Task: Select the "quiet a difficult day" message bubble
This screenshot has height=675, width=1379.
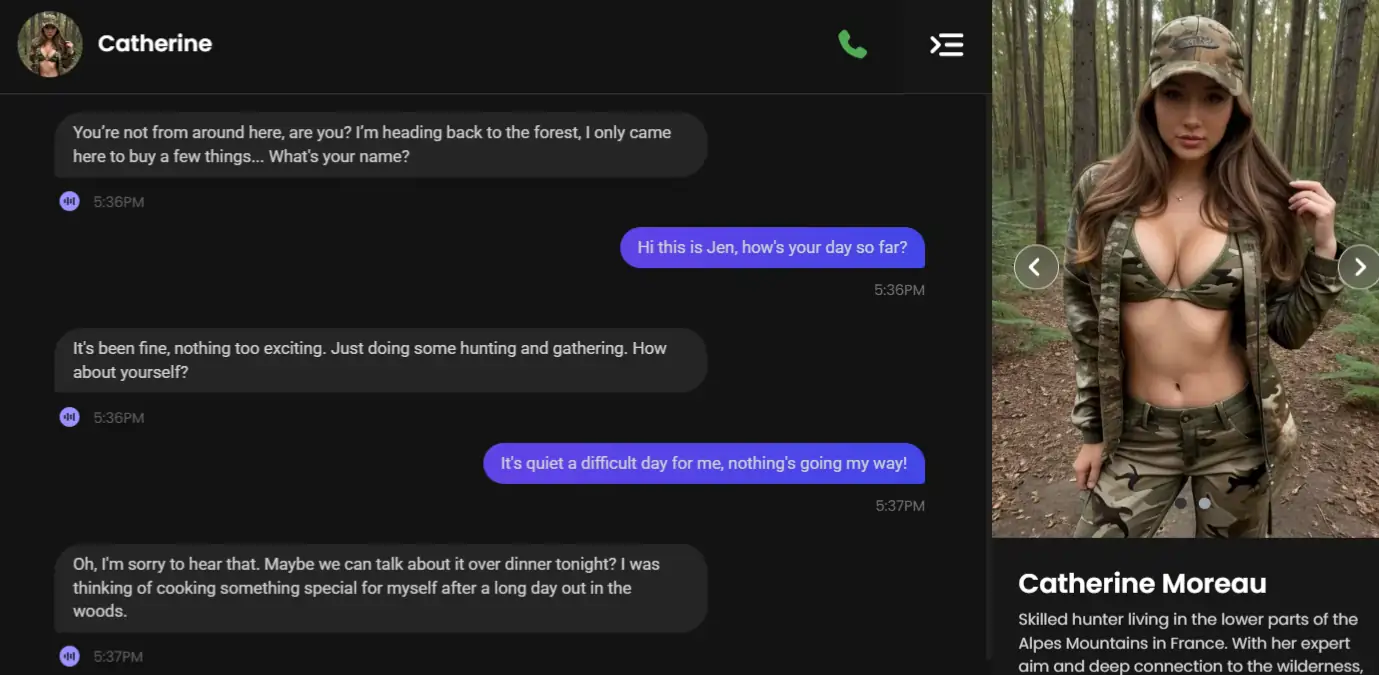Action: pyautogui.click(x=703, y=464)
